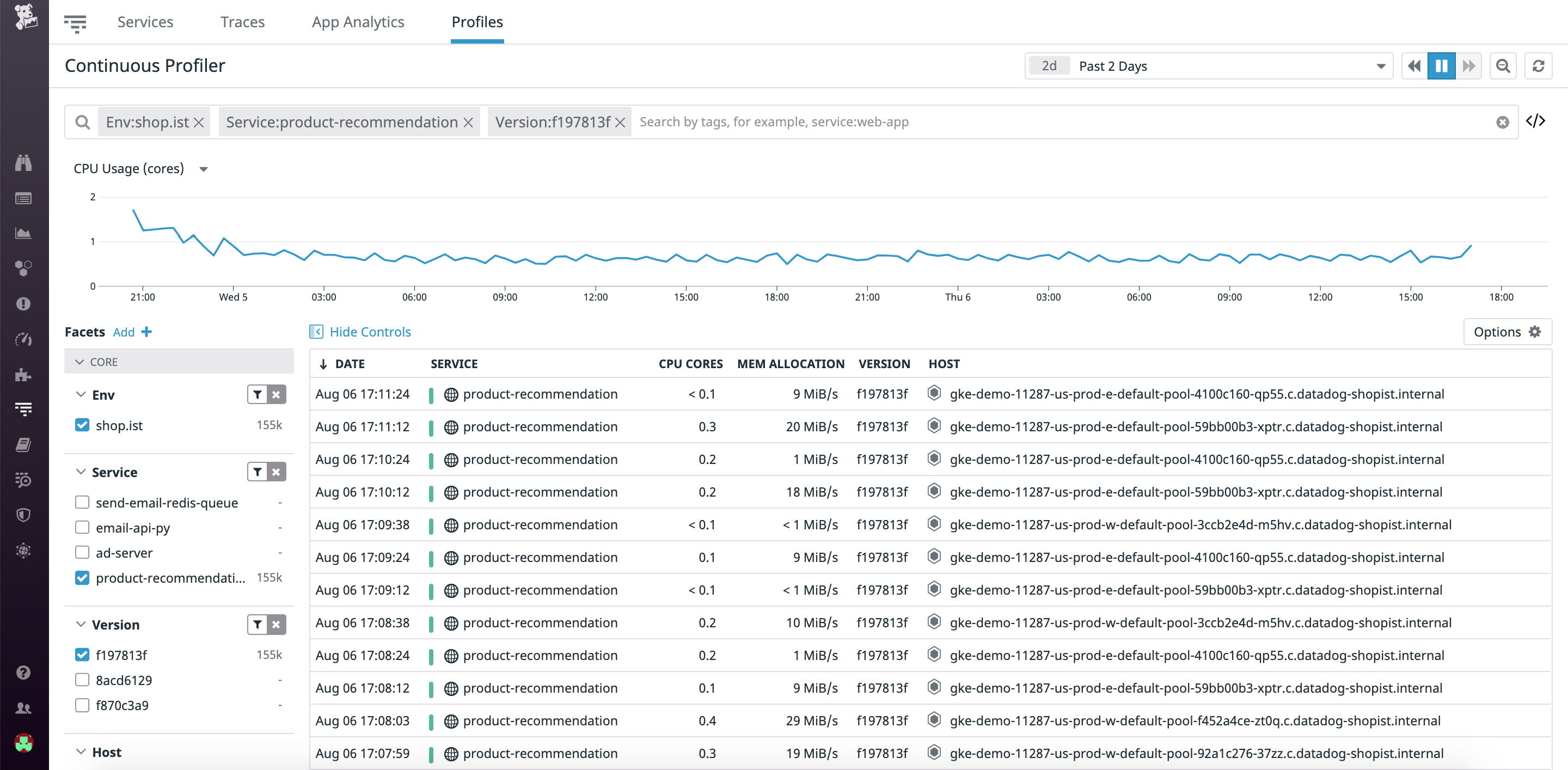The width and height of the screenshot is (1568, 770).
Task: Open the App Analytics tab
Action: click(358, 22)
